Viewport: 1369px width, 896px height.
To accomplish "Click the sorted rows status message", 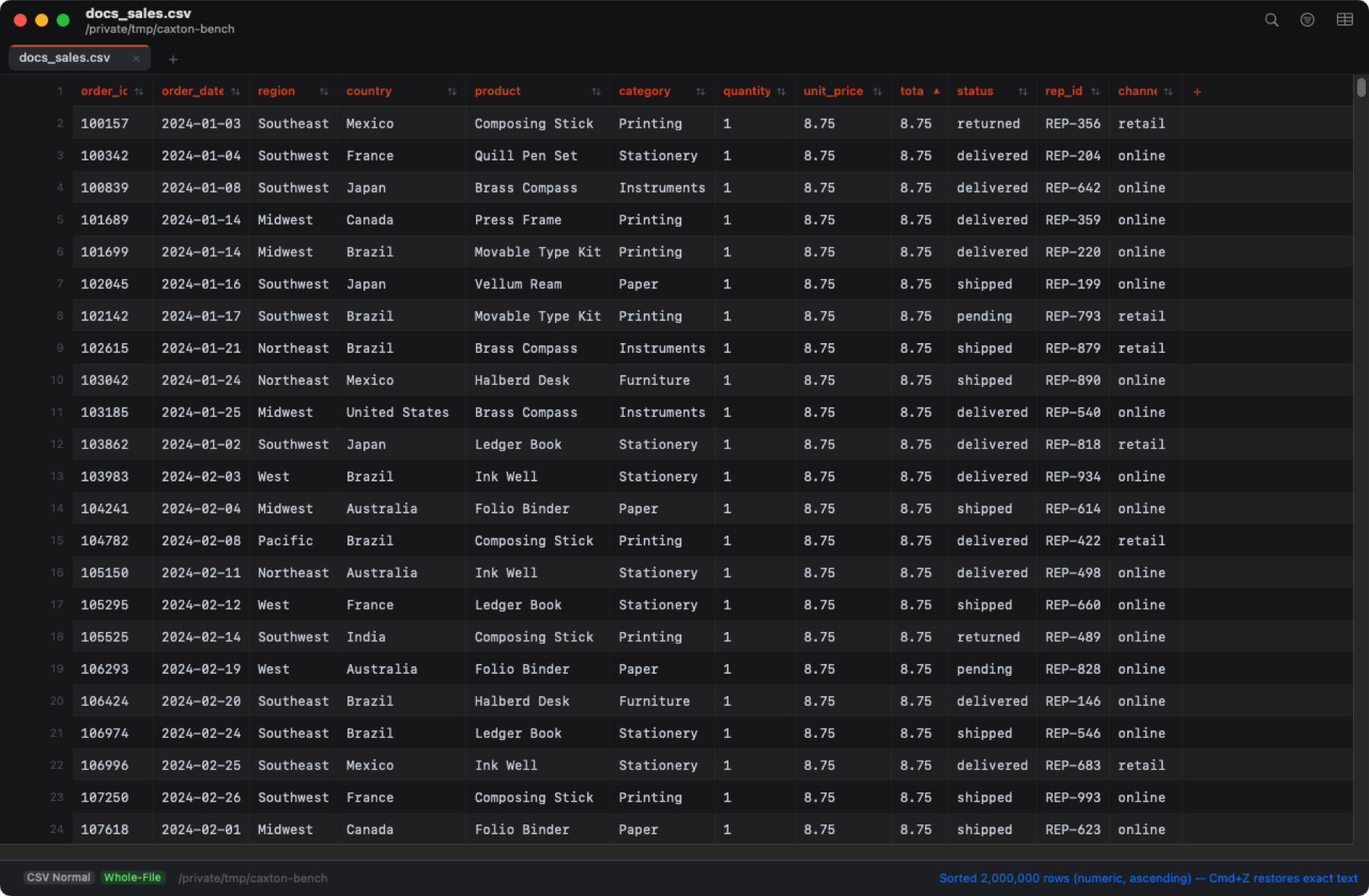I will click(x=1148, y=878).
